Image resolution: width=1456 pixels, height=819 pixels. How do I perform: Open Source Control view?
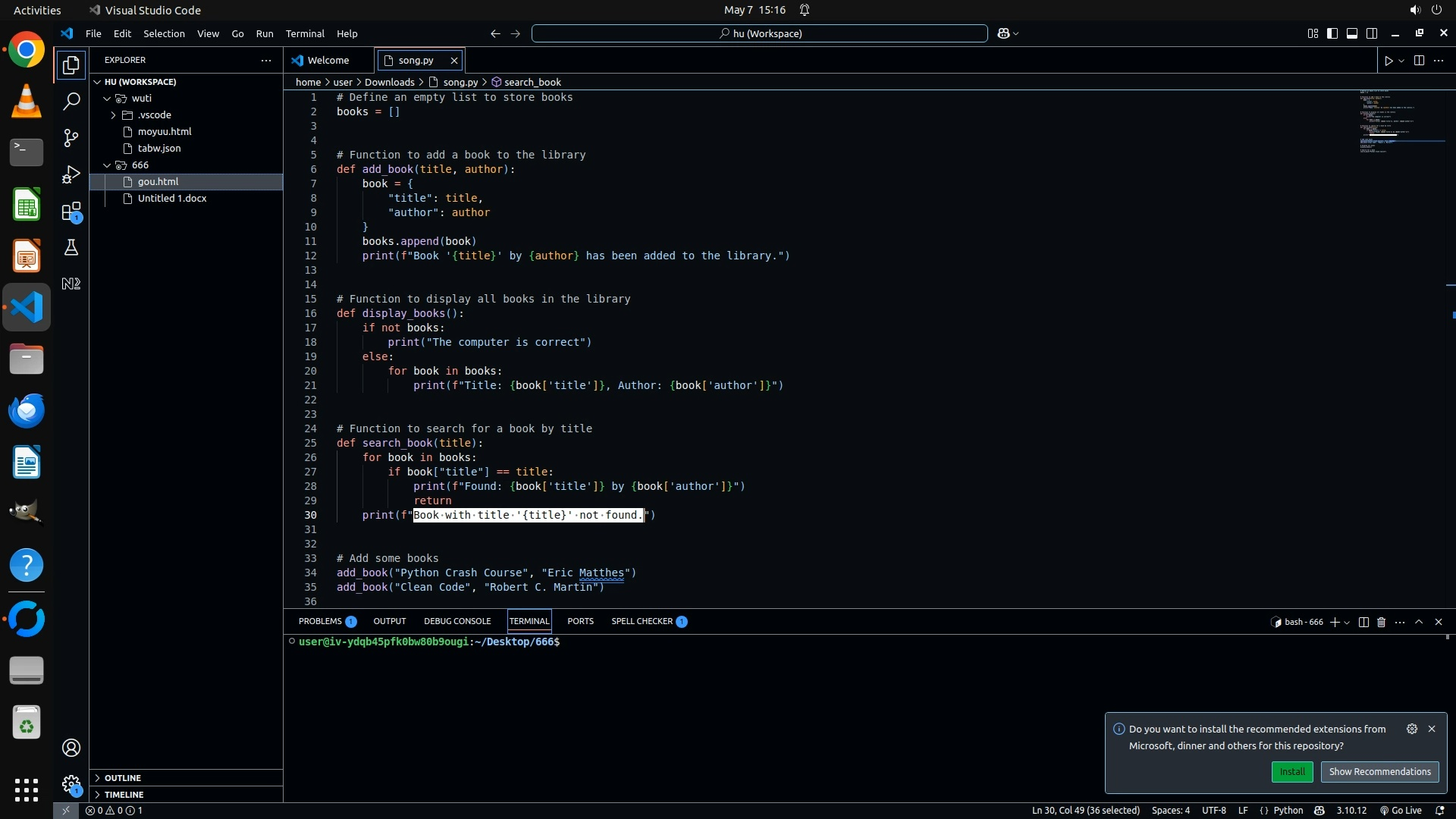coord(71,138)
